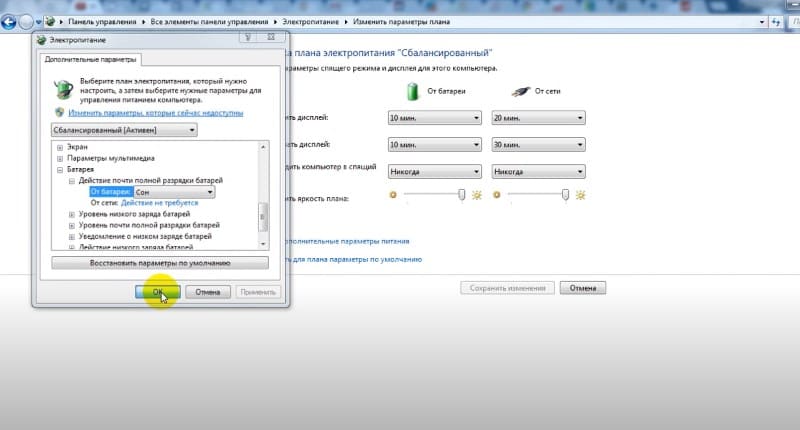This screenshot has width=800, height=430.
Task: Click the green battery icon
Action: pyautogui.click(x=411, y=91)
